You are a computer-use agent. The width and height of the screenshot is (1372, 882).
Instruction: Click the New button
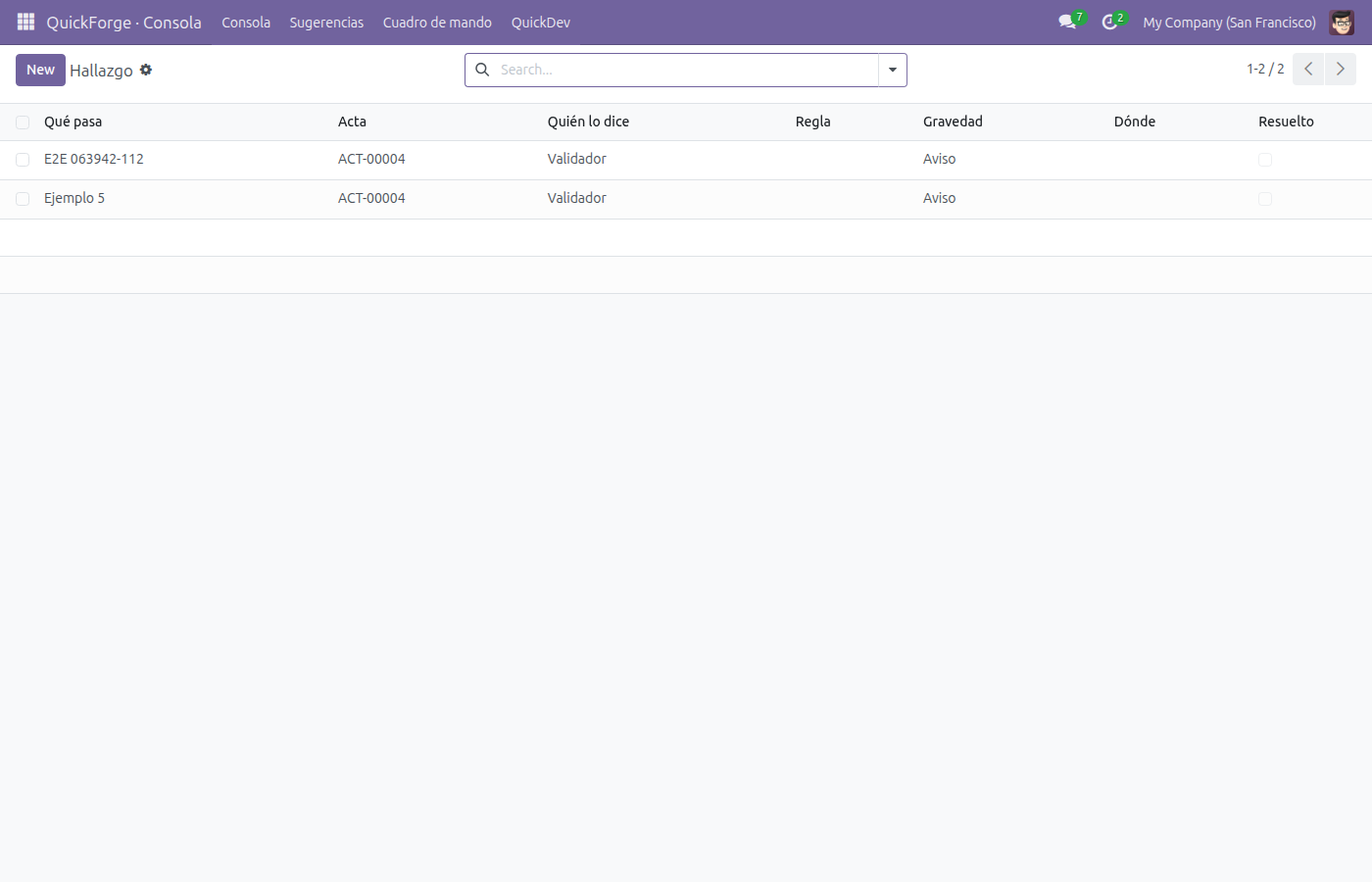(40, 70)
